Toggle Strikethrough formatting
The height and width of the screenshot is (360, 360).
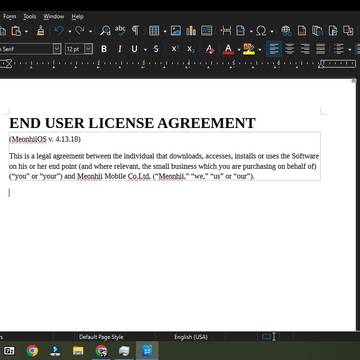pyautogui.click(x=156, y=49)
